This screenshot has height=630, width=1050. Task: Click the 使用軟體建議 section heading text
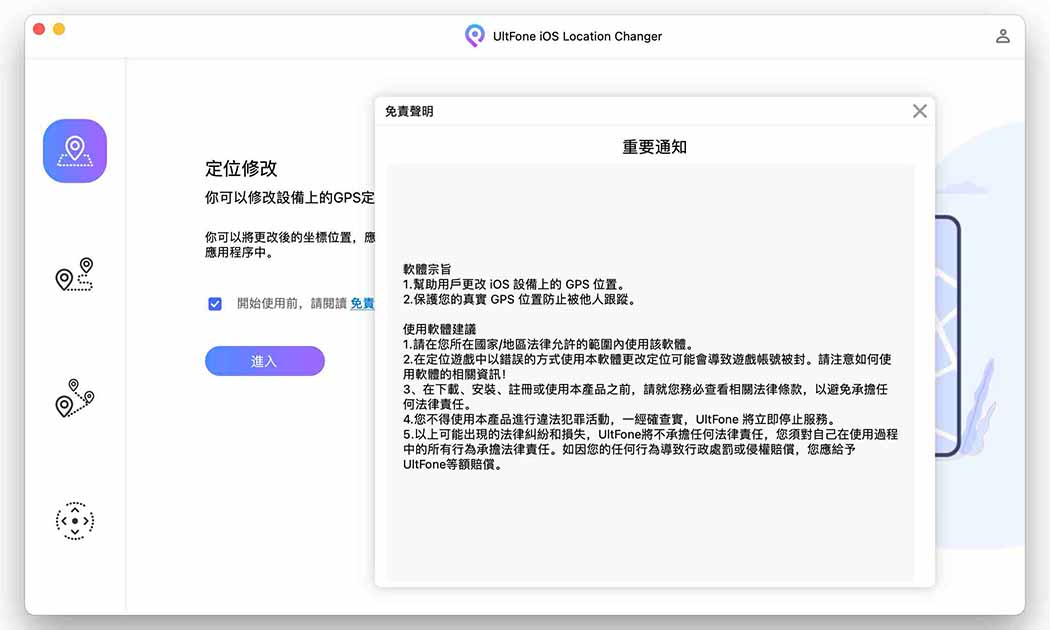click(440, 329)
